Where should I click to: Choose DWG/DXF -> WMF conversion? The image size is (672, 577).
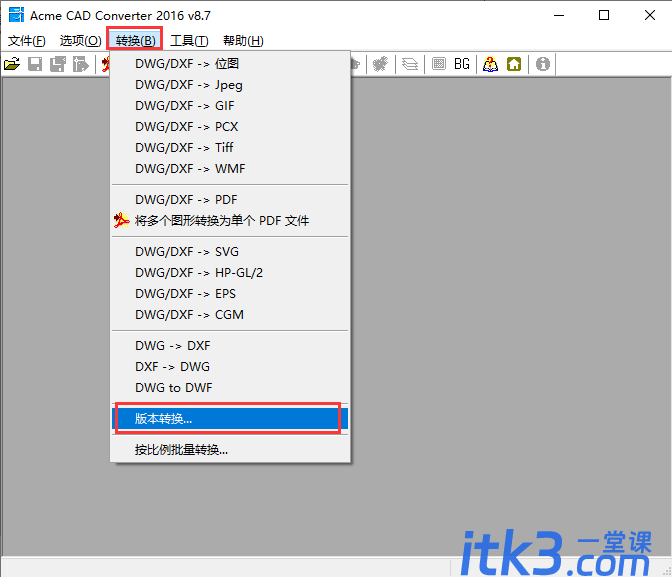click(x=230, y=169)
